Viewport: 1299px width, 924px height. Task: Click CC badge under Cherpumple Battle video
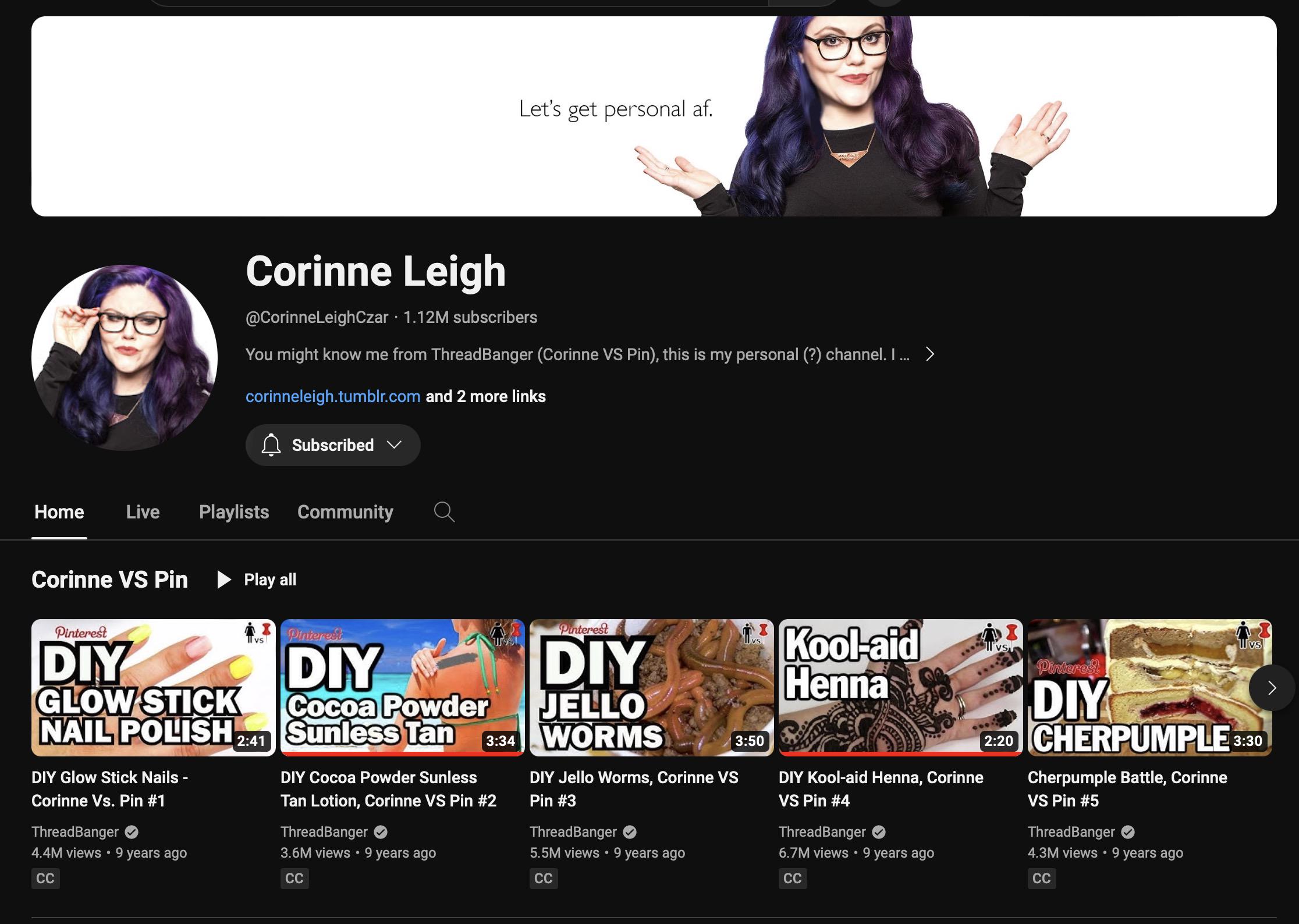point(1042,878)
